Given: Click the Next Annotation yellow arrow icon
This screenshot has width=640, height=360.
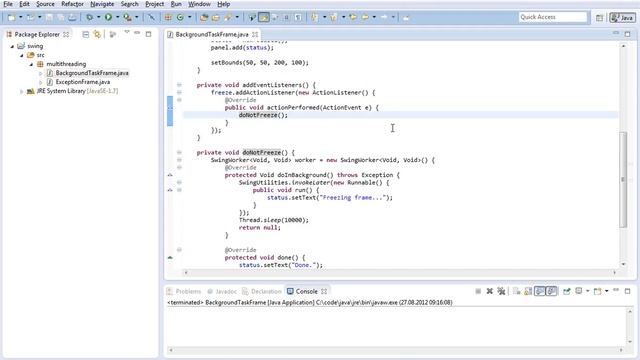Looking at the screenshot, I should [315, 17].
